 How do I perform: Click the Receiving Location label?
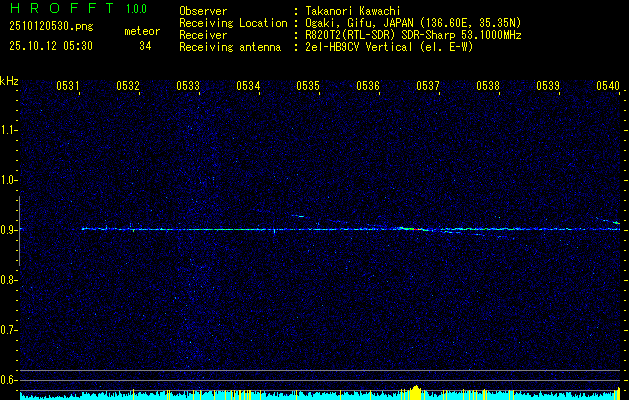point(233,23)
